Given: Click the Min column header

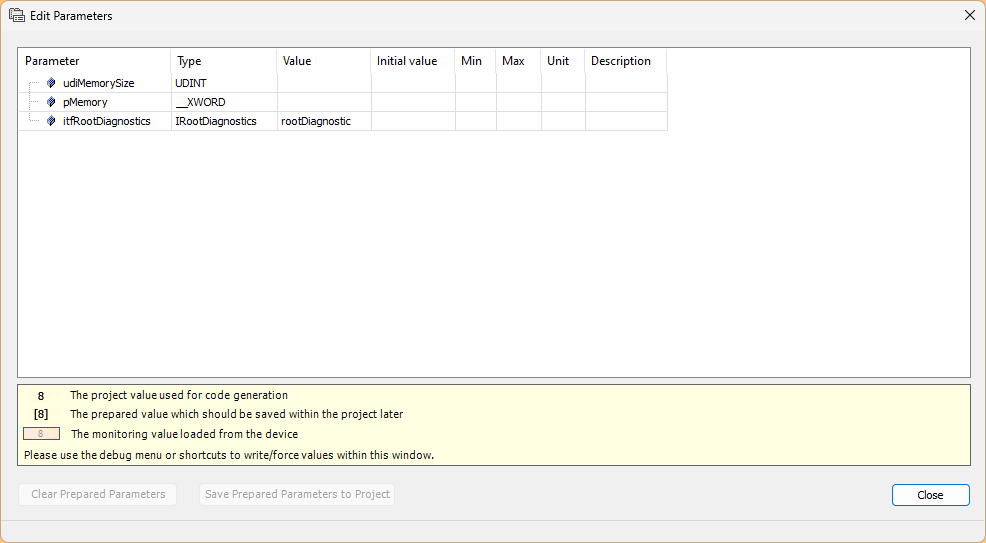Looking at the screenshot, I should pos(476,61).
